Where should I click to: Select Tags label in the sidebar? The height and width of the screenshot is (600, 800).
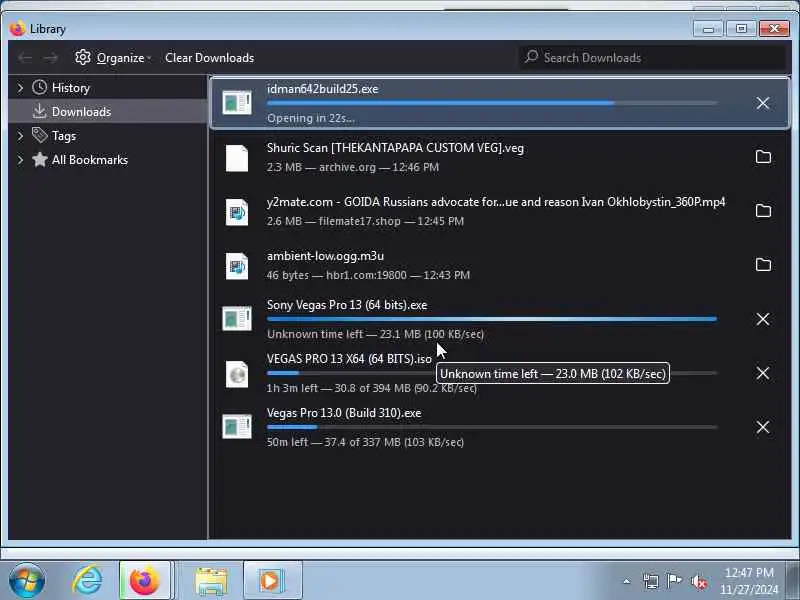point(64,136)
